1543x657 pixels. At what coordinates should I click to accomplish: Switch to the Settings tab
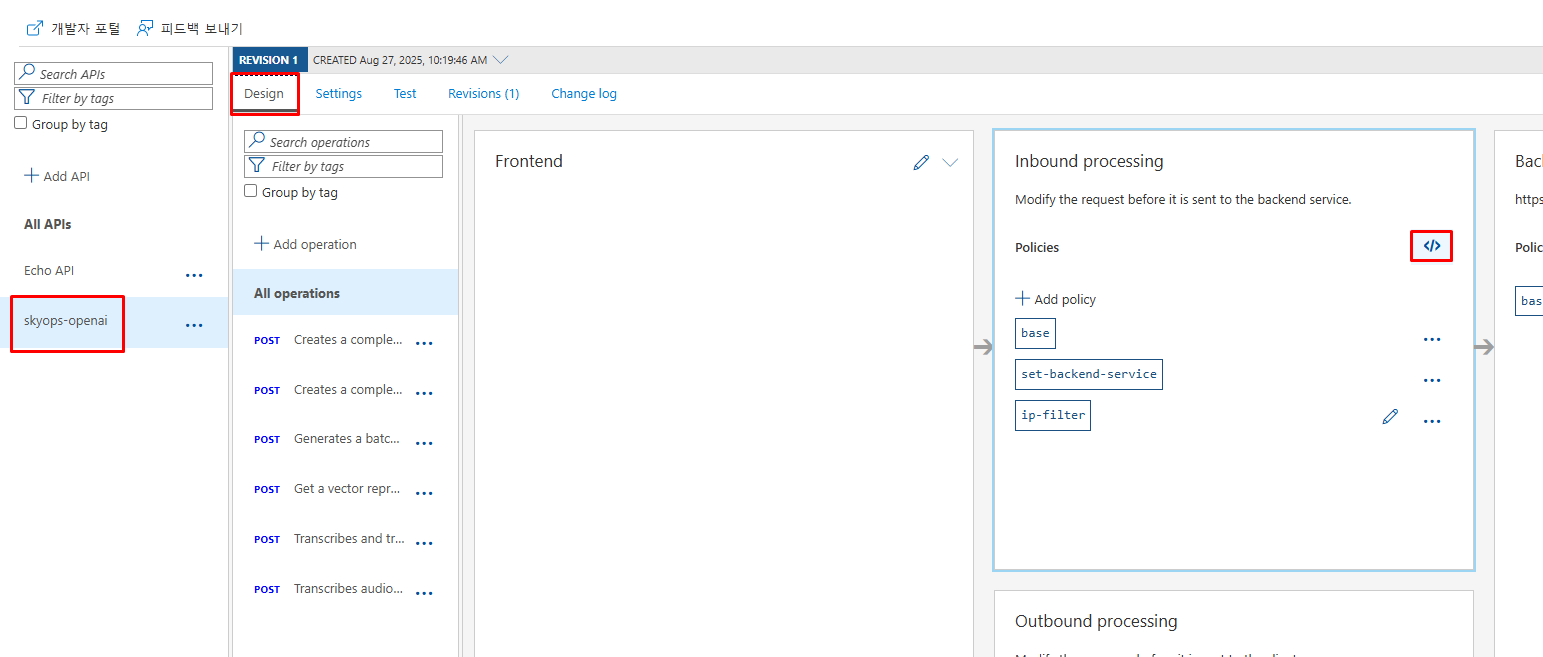[338, 93]
